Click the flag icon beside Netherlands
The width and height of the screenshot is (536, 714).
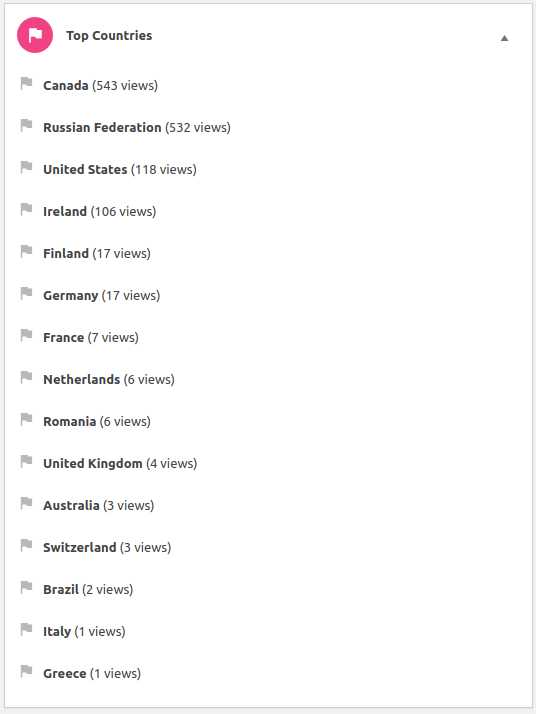click(26, 378)
